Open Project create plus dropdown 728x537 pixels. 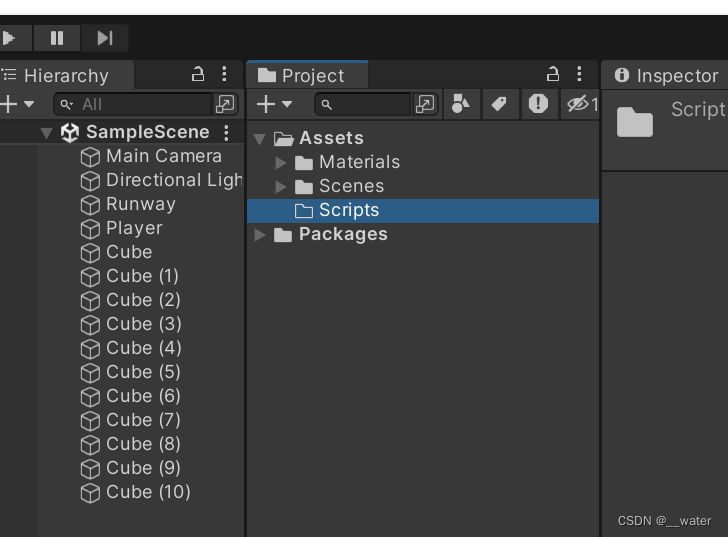point(273,104)
